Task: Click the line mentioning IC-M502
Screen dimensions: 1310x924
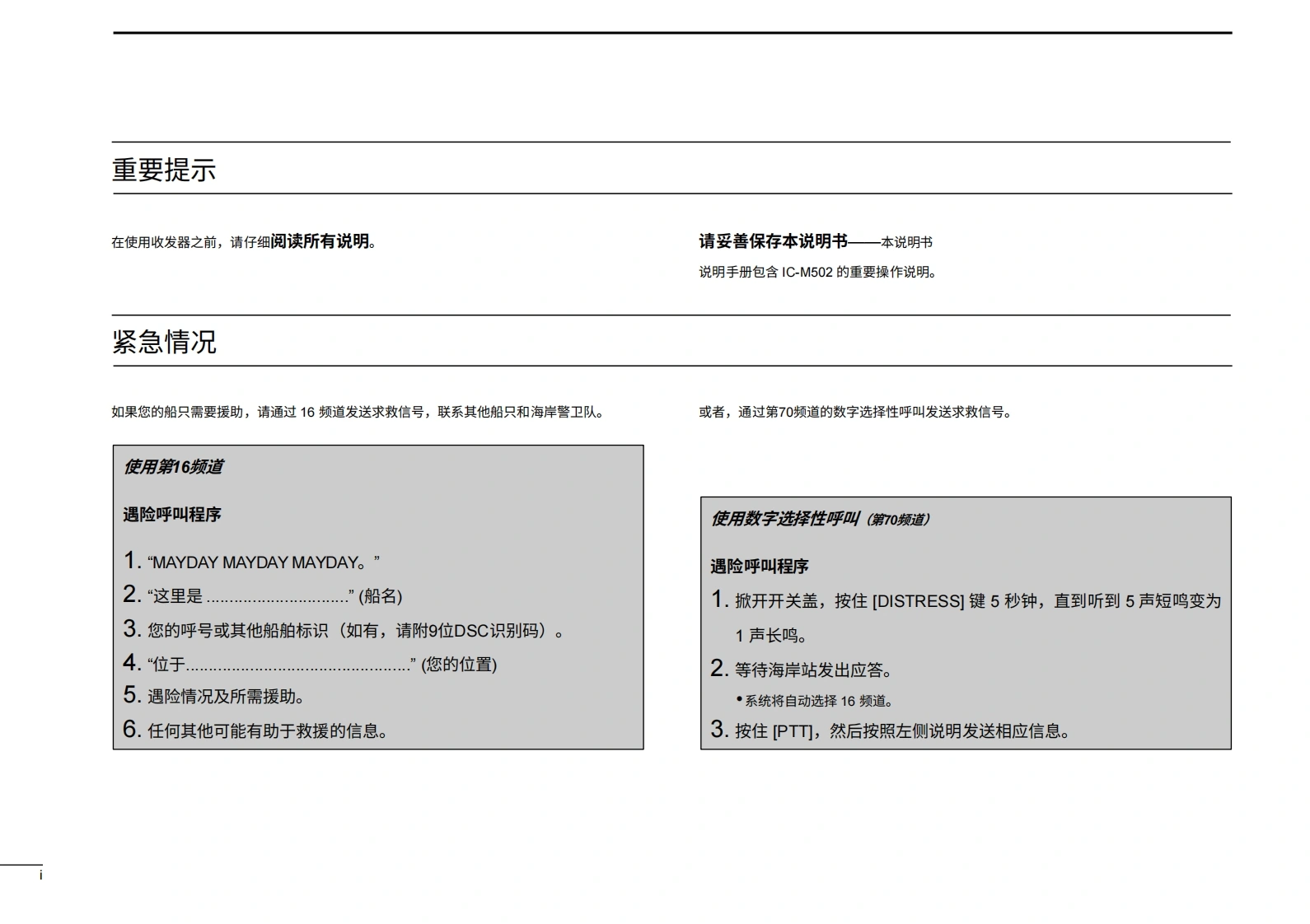Action: [x=817, y=273]
